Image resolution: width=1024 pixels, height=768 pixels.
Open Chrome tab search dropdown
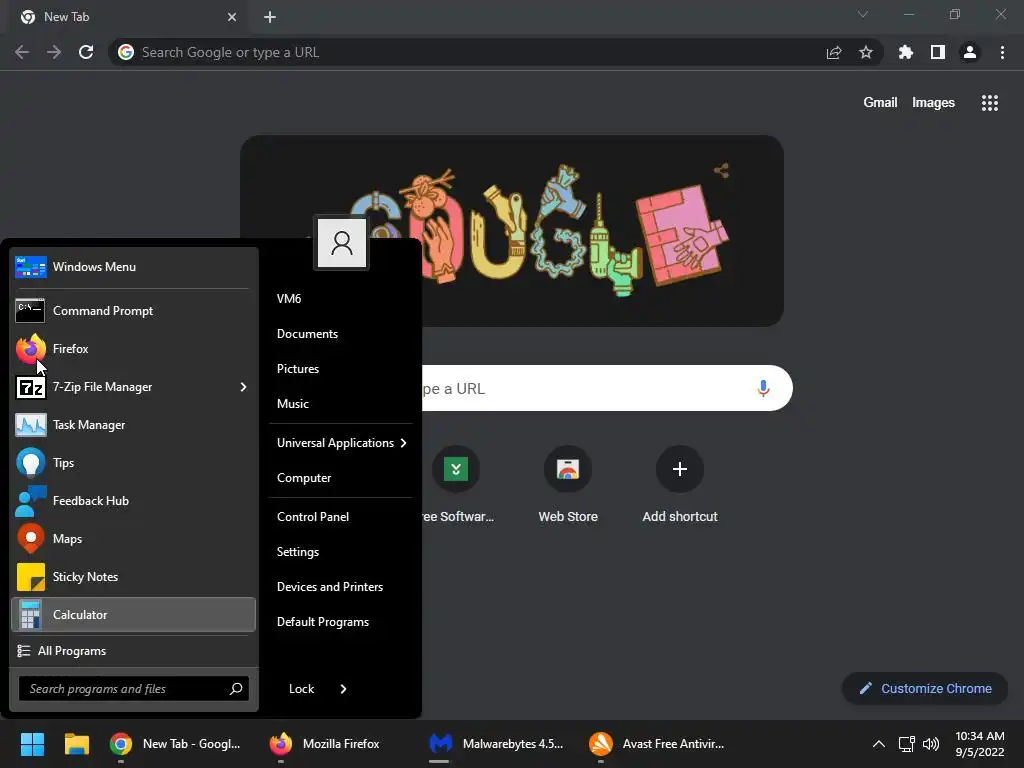click(x=863, y=14)
